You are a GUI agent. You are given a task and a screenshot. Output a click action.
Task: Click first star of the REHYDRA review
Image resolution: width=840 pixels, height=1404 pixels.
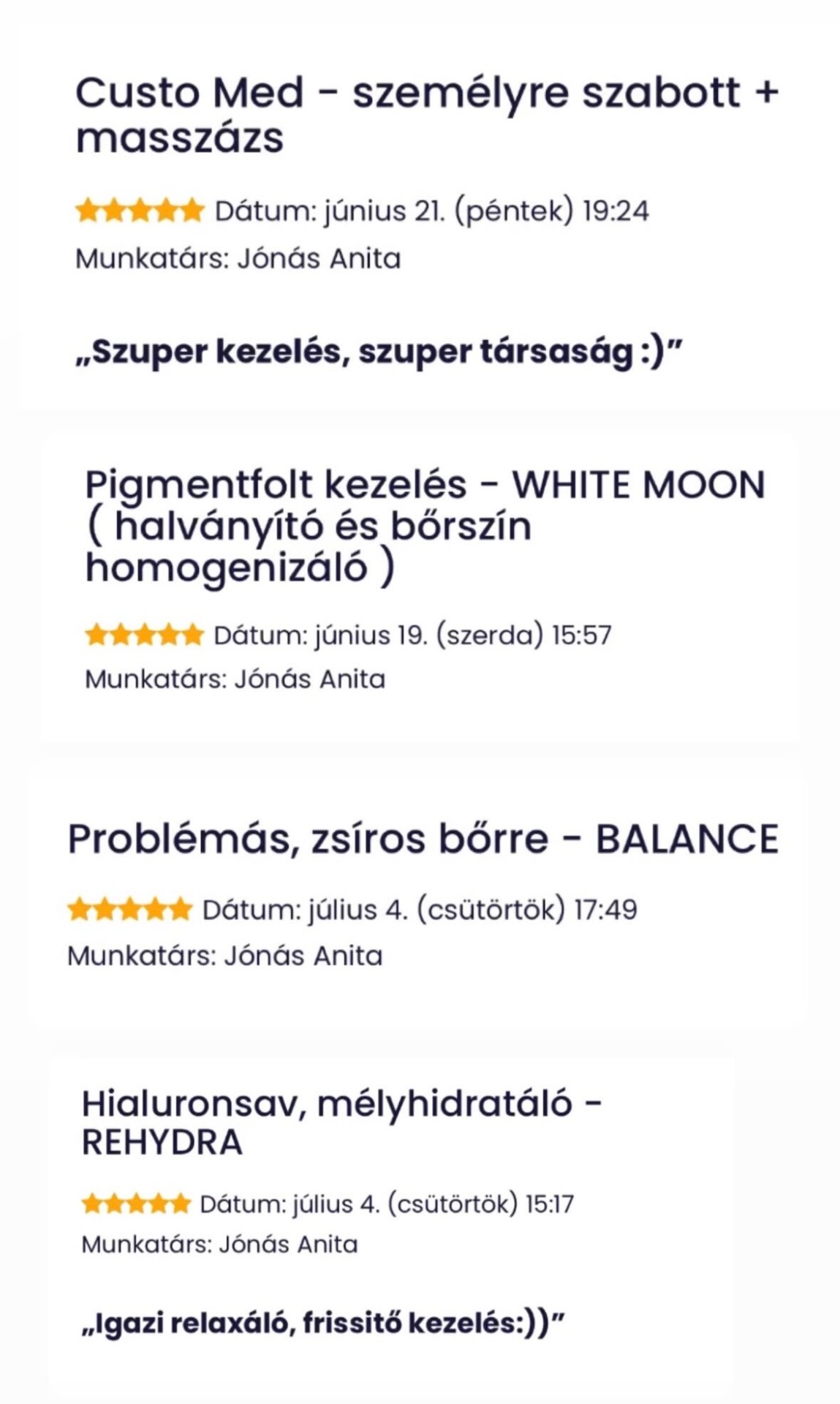[x=92, y=1204]
